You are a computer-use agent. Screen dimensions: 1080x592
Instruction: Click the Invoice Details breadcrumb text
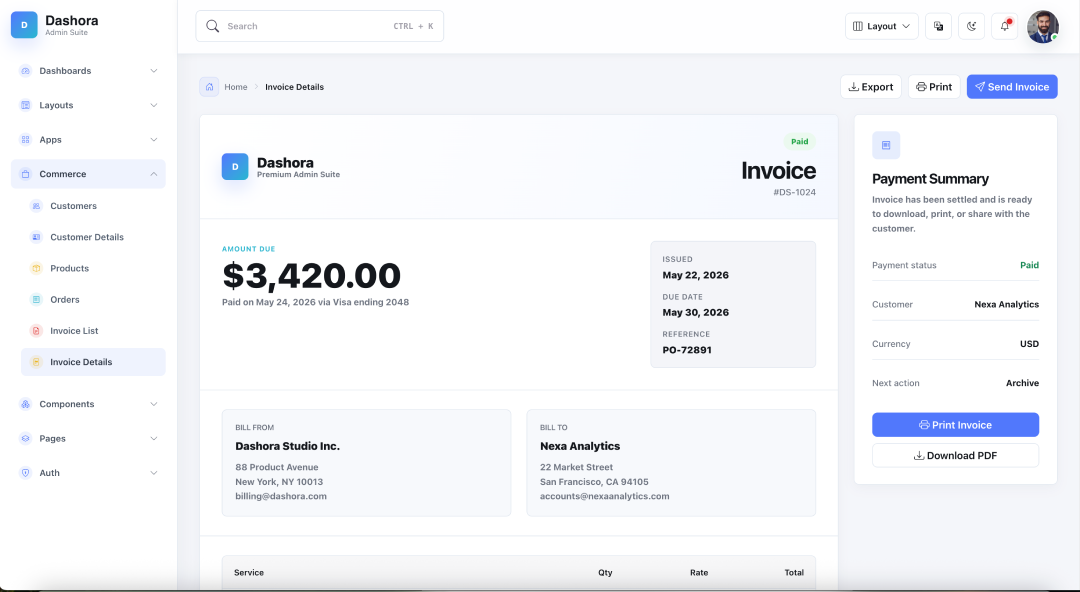click(x=294, y=87)
